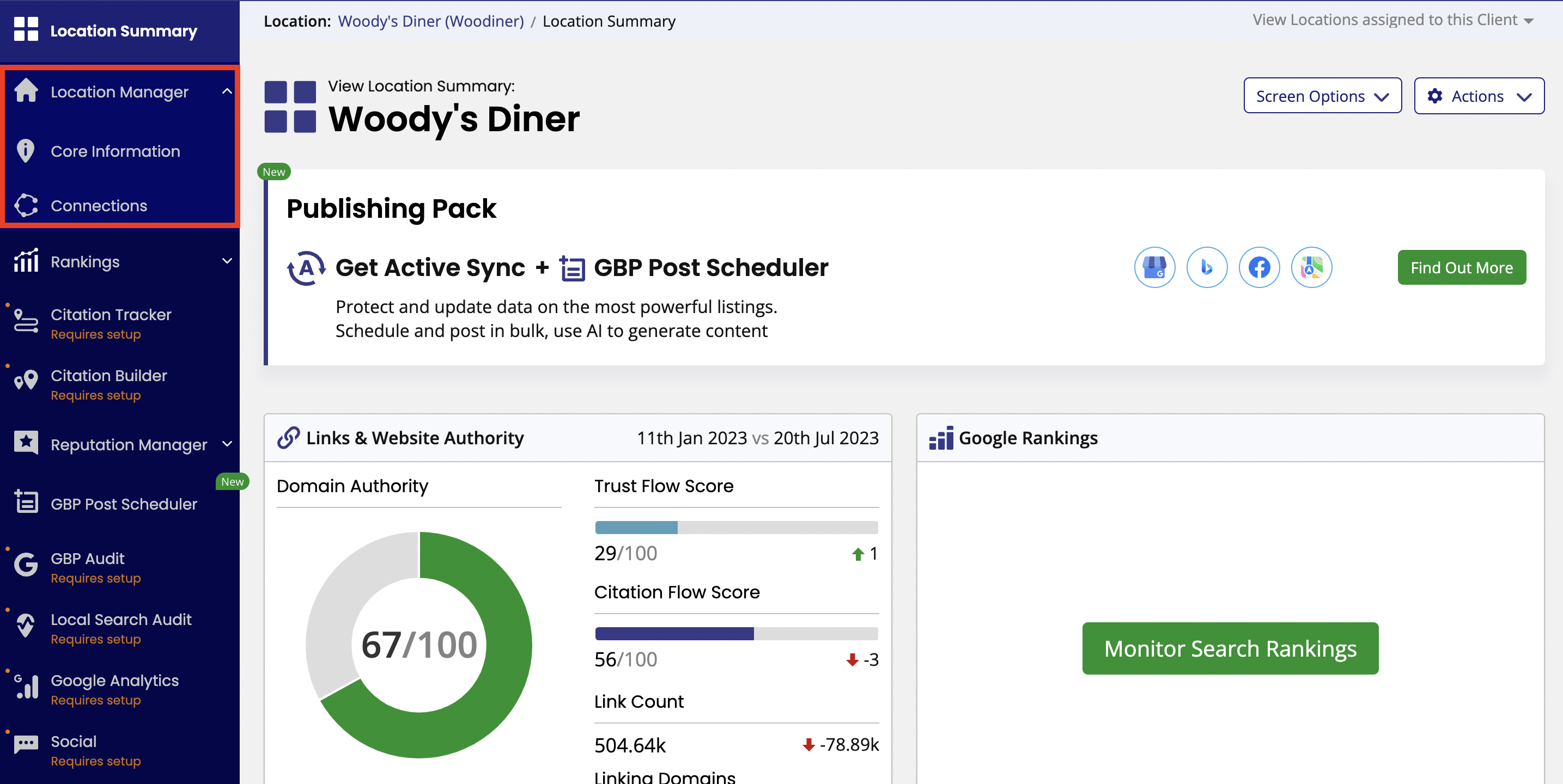Viewport: 1563px width, 784px height.
Task: Click the Google Analytics sidebar icon
Action: [26, 687]
